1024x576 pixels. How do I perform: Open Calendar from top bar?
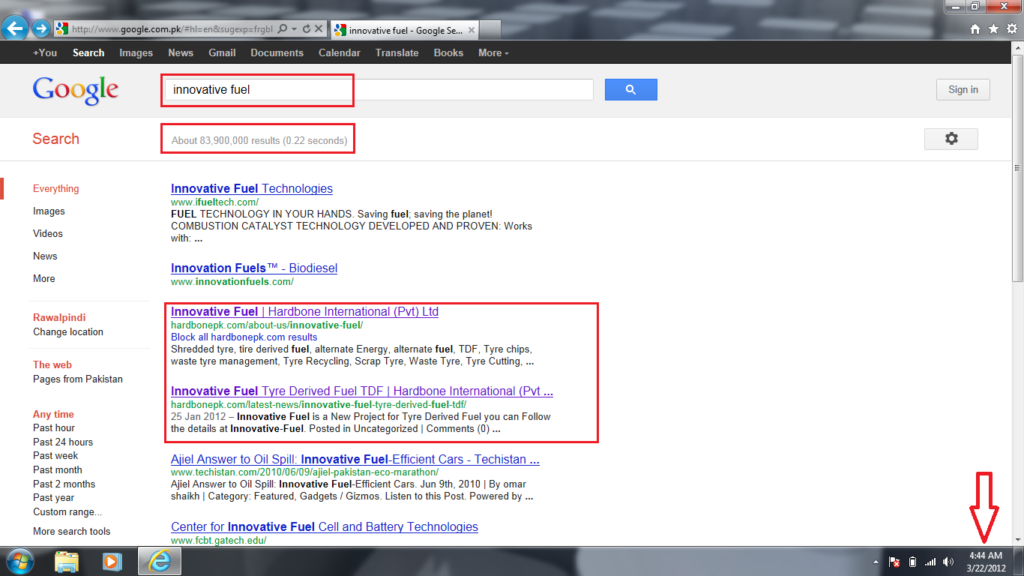coord(339,53)
